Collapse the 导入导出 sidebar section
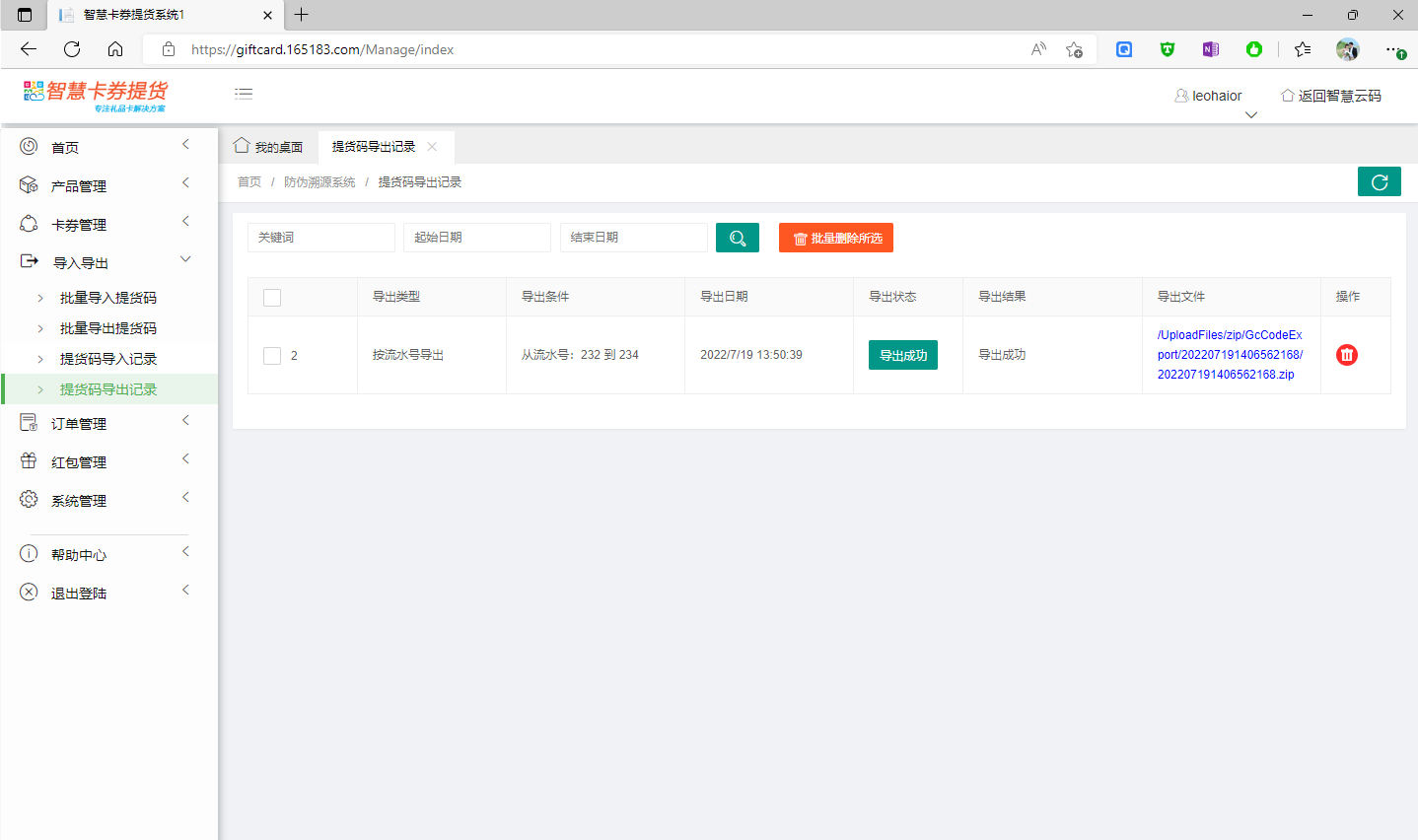Image resolution: width=1418 pixels, height=840 pixels. click(x=81, y=262)
